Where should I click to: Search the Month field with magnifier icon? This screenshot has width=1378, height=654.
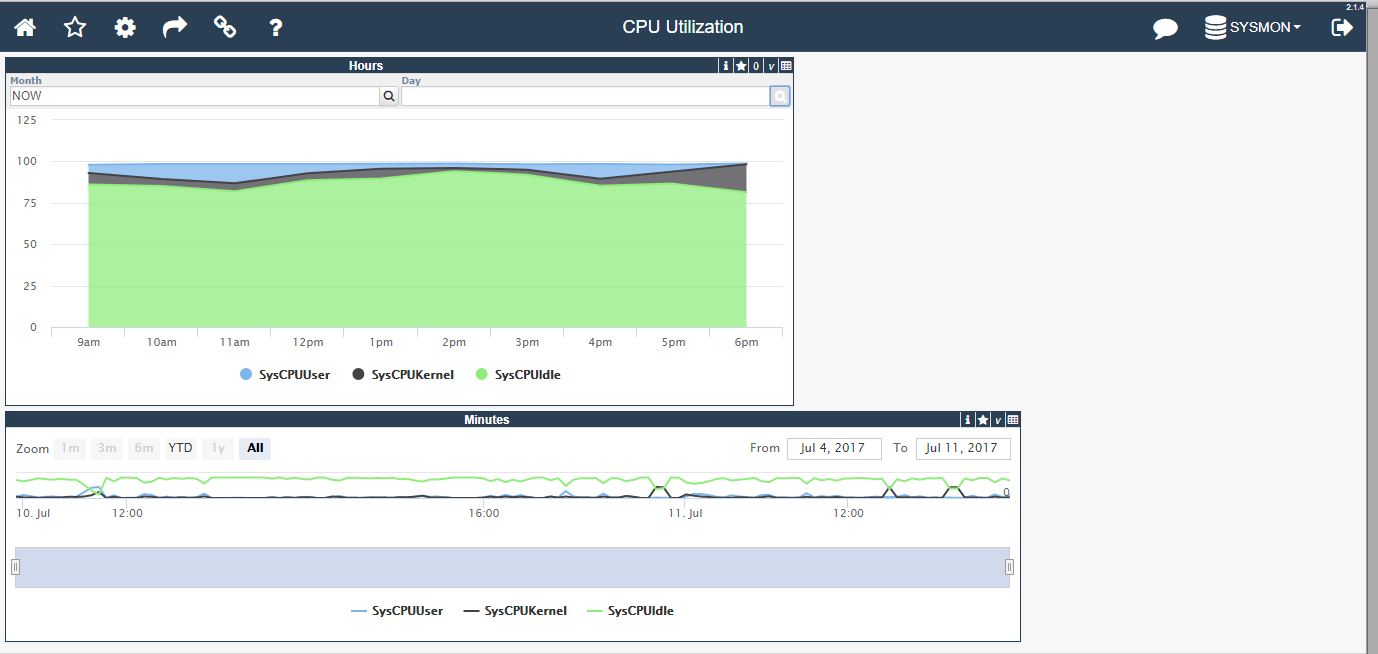tap(389, 96)
